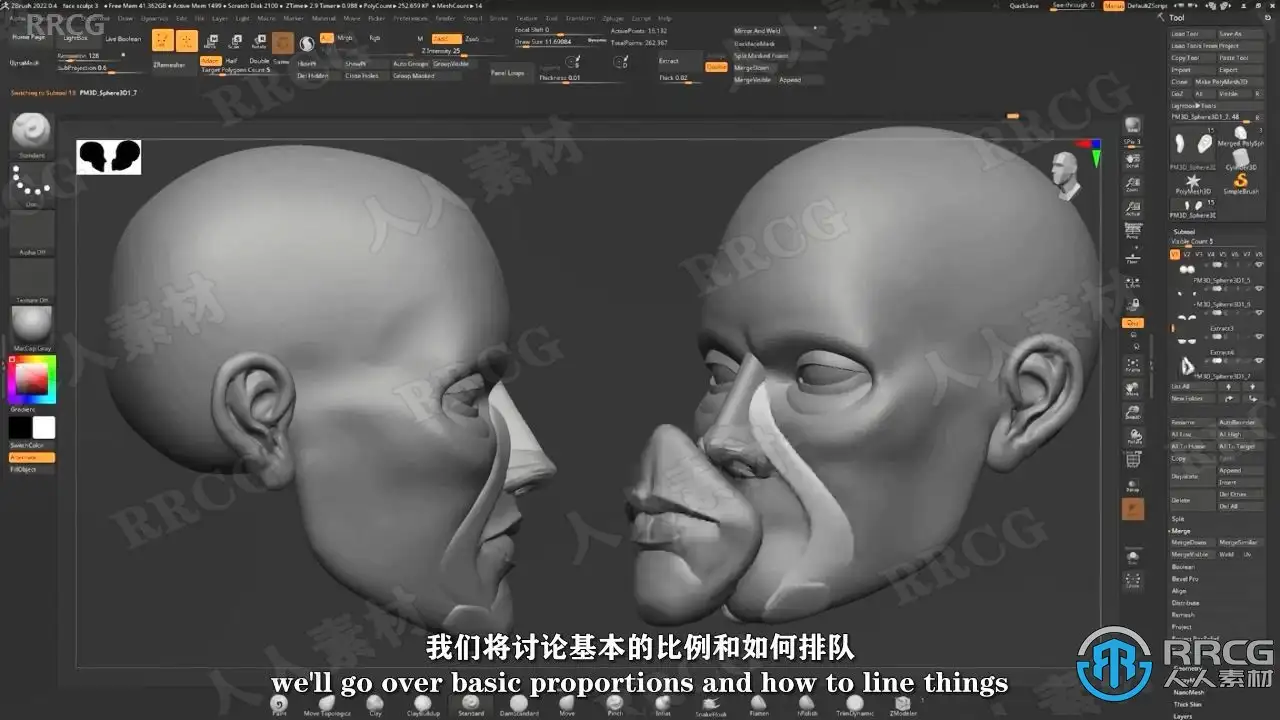
Task: Collapse the Subtool section header
Action: [1184, 231]
